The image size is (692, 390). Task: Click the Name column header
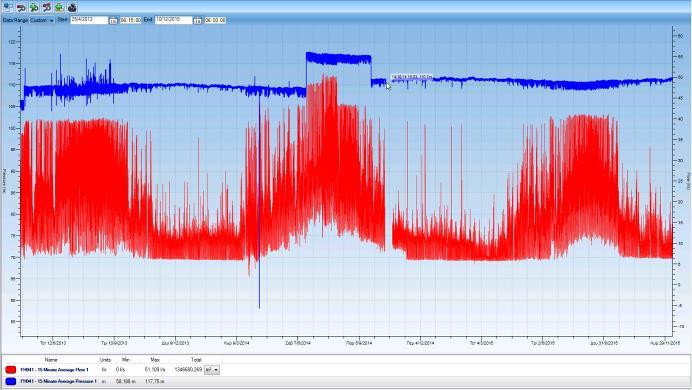(51, 360)
